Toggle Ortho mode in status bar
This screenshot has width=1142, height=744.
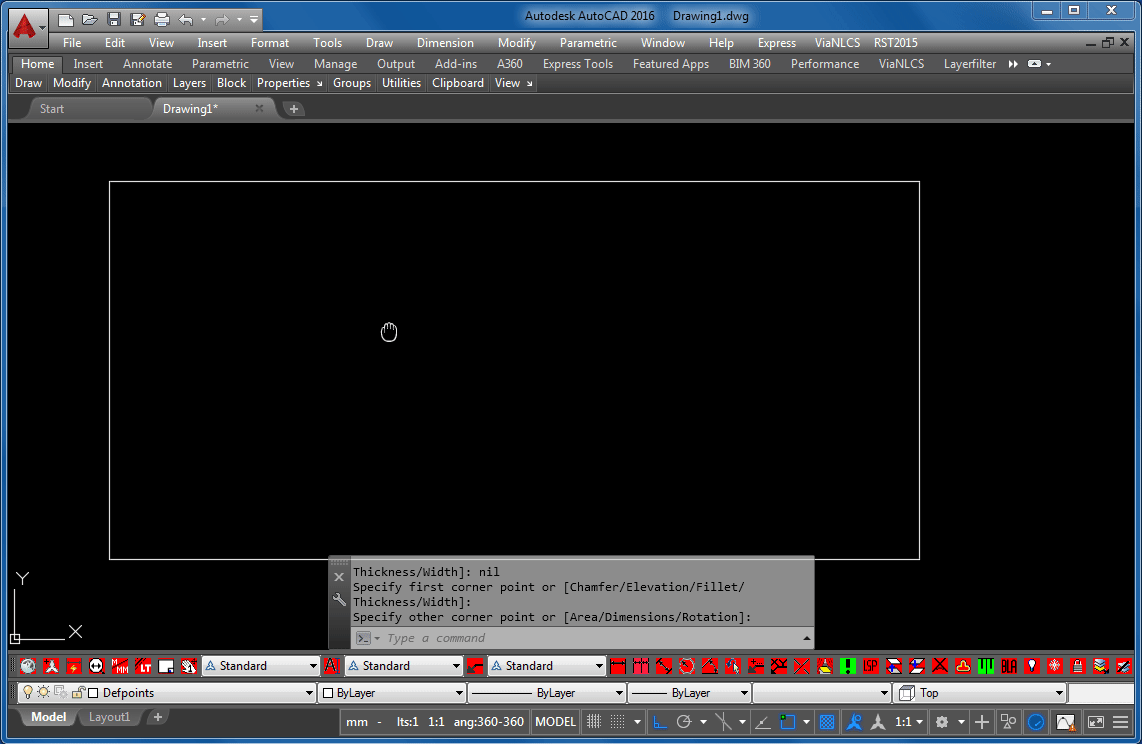pyautogui.click(x=660, y=722)
